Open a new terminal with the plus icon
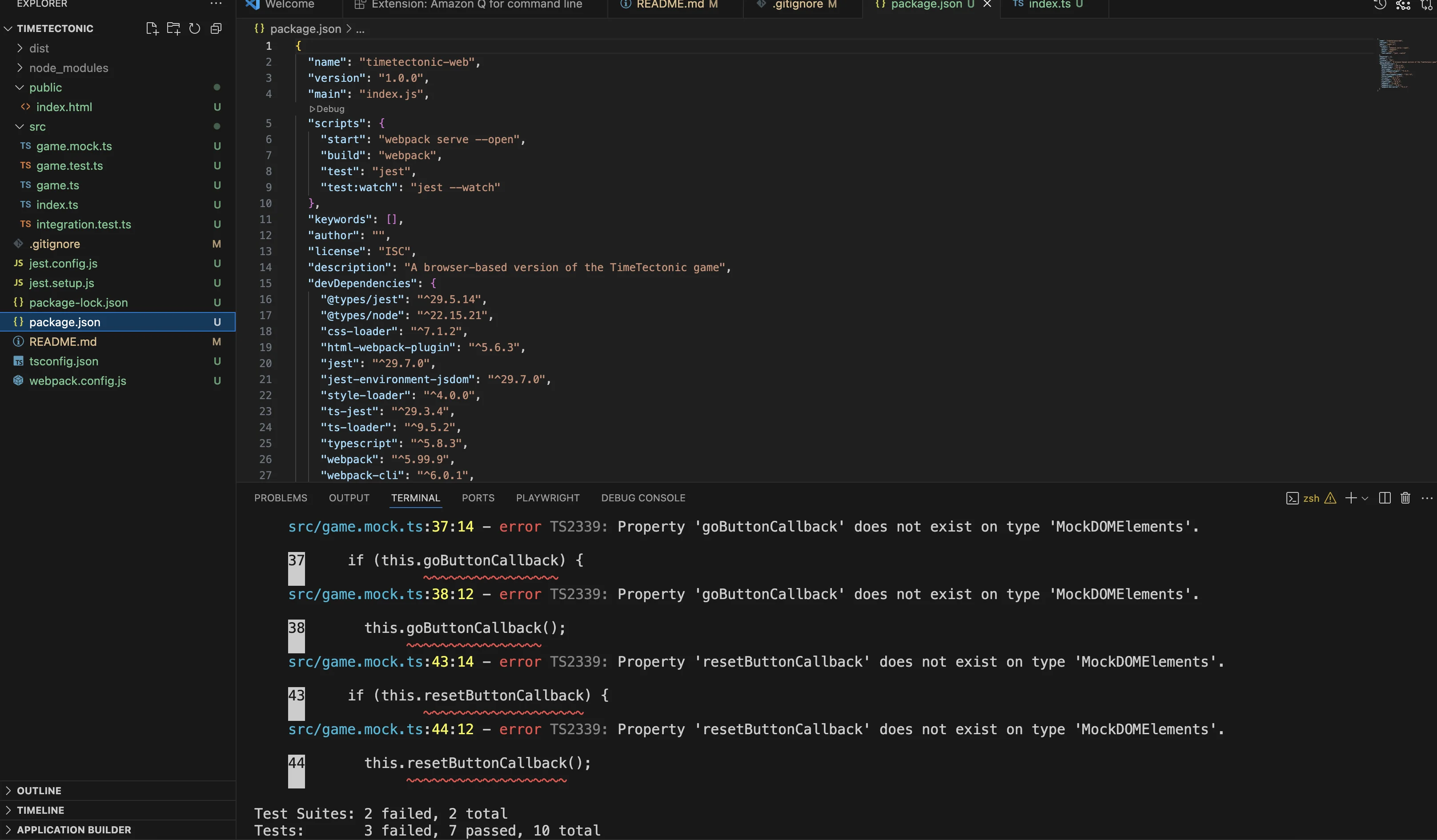The height and width of the screenshot is (840, 1437). tap(1351, 498)
